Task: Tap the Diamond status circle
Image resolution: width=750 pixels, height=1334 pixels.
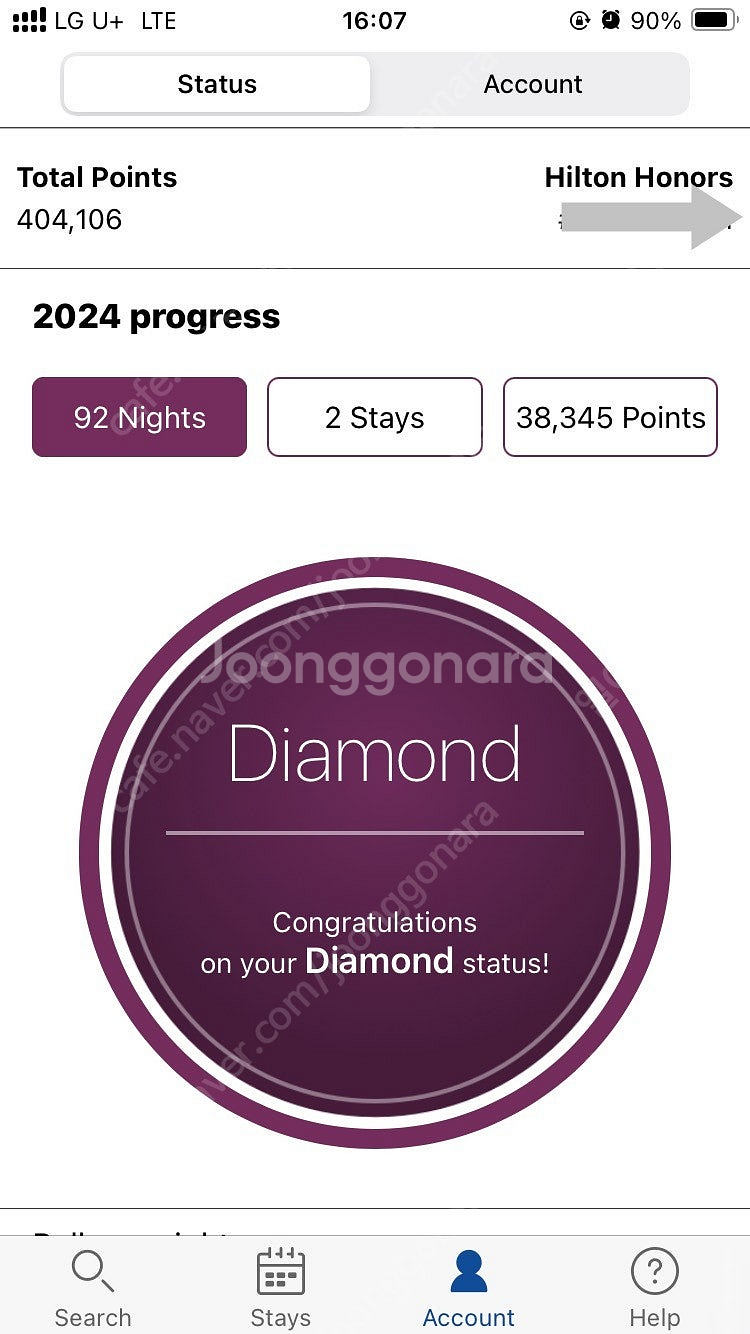Action: pos(375,853)
